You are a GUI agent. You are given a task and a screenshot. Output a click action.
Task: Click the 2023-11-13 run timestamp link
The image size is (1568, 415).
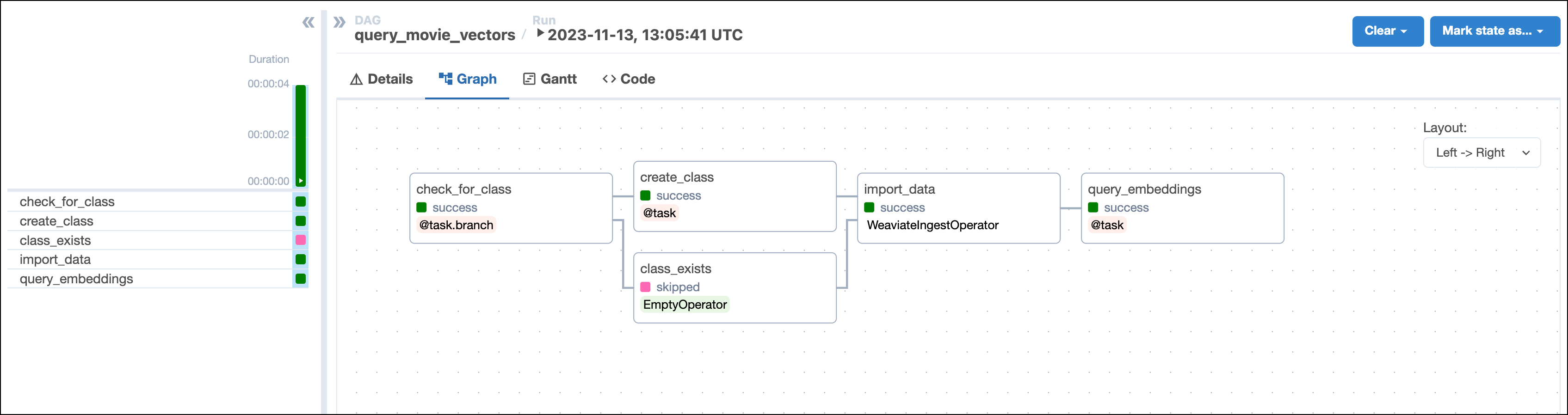pos(645,35)
